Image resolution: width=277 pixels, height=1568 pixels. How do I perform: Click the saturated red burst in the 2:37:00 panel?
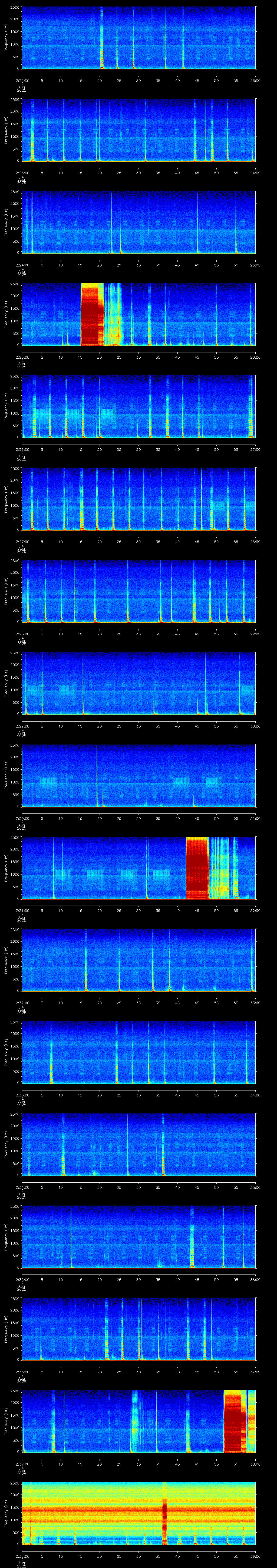pyautogui.click(x=235, y=1421)
